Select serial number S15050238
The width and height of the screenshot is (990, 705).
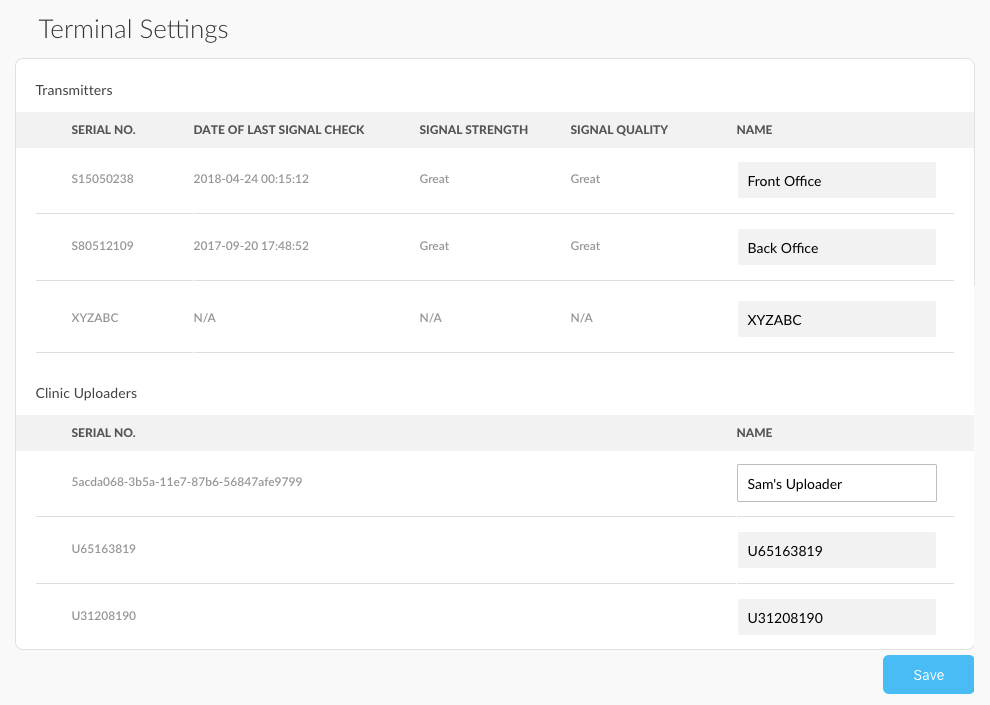coord(102,179)
